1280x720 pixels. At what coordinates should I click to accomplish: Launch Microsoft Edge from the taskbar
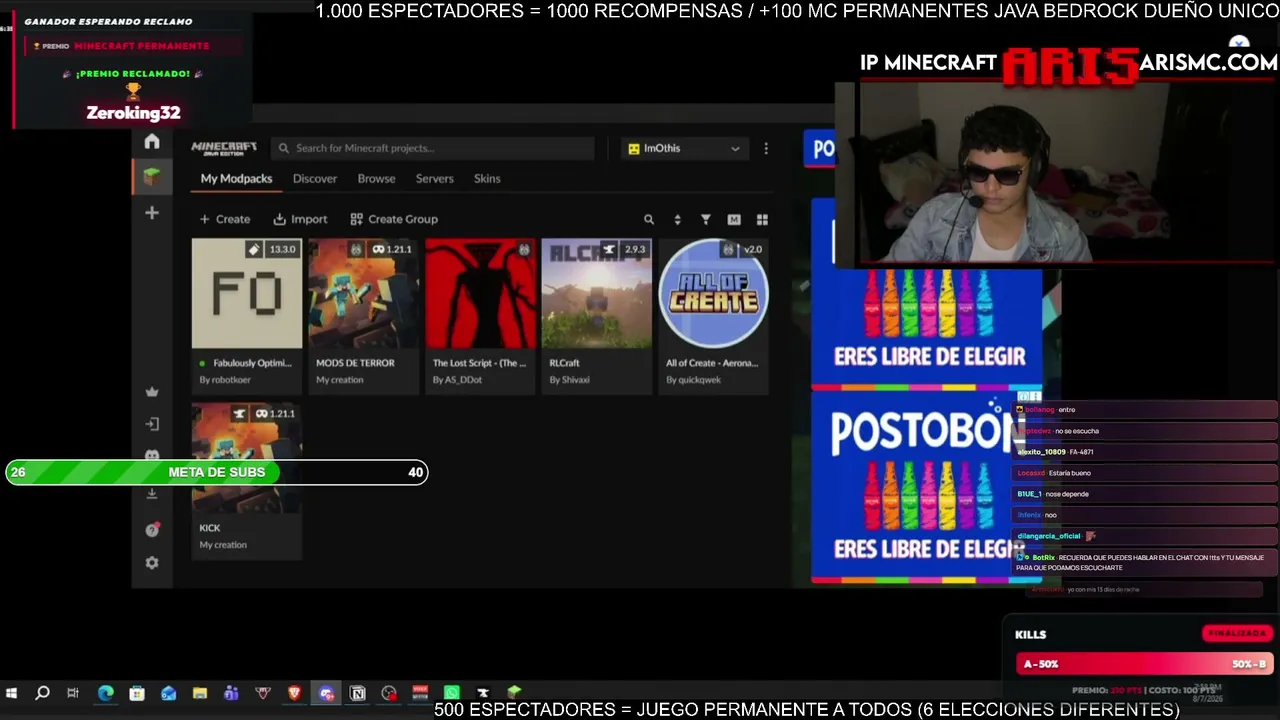[x=105, y=693]
